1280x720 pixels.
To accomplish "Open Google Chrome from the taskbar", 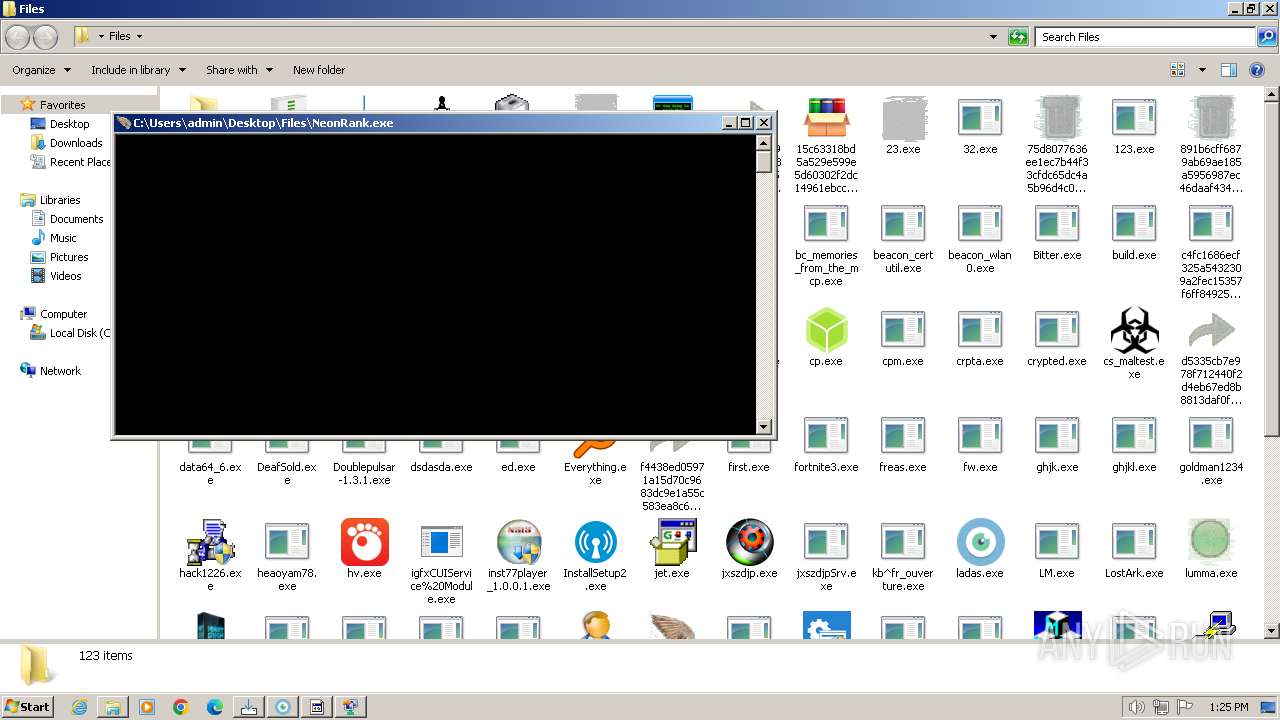I will (x=181, y=707).
